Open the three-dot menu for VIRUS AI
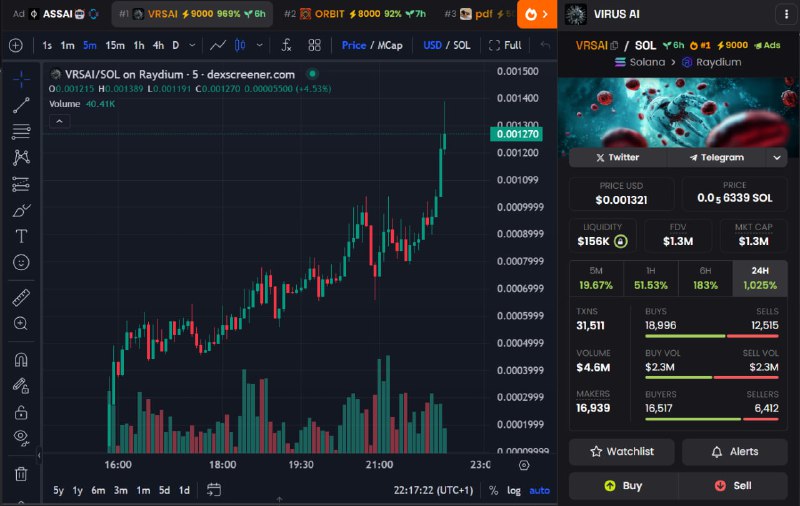Screen dimensions: 800x506 786,14
